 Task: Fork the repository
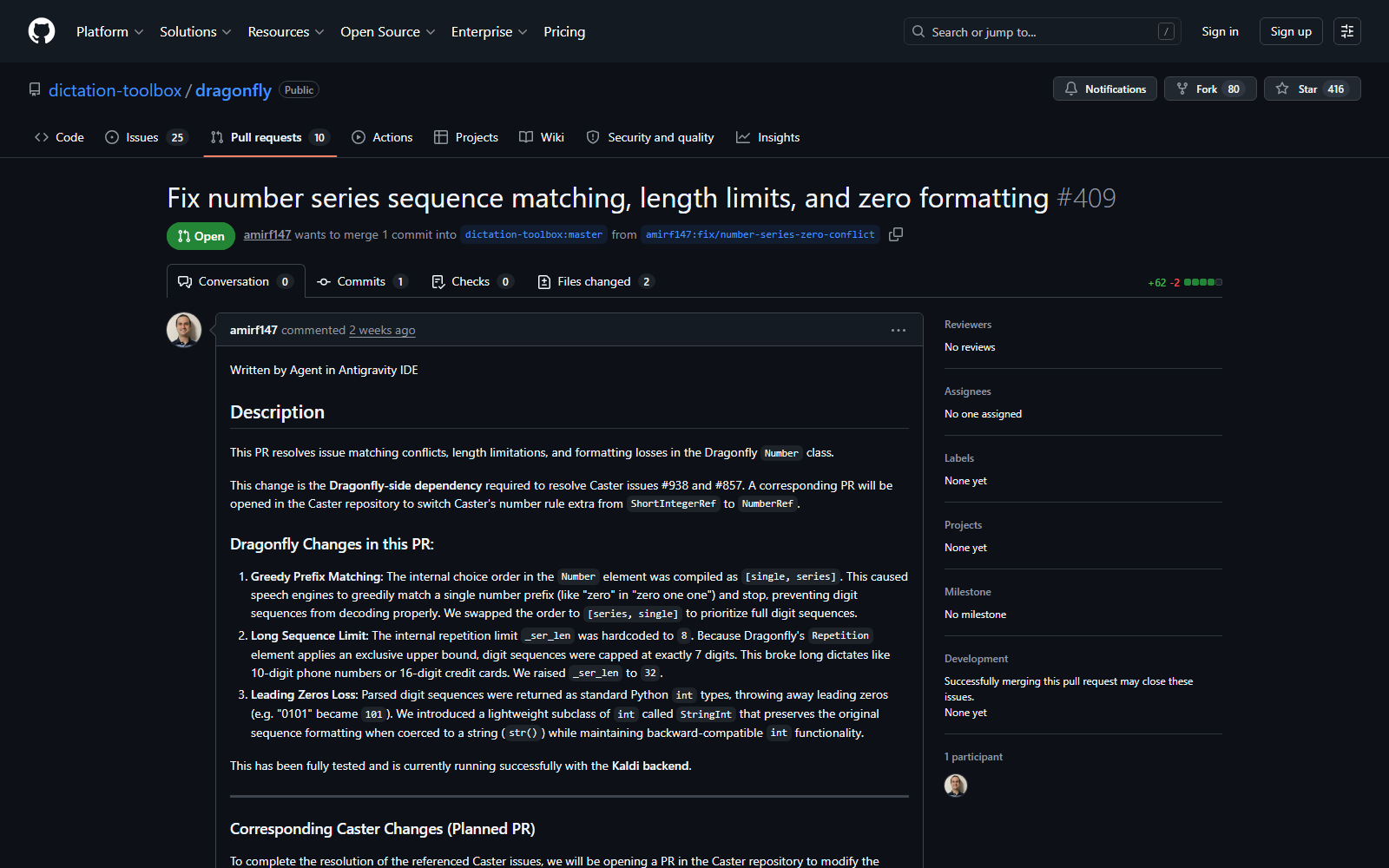coord(1210,89)
